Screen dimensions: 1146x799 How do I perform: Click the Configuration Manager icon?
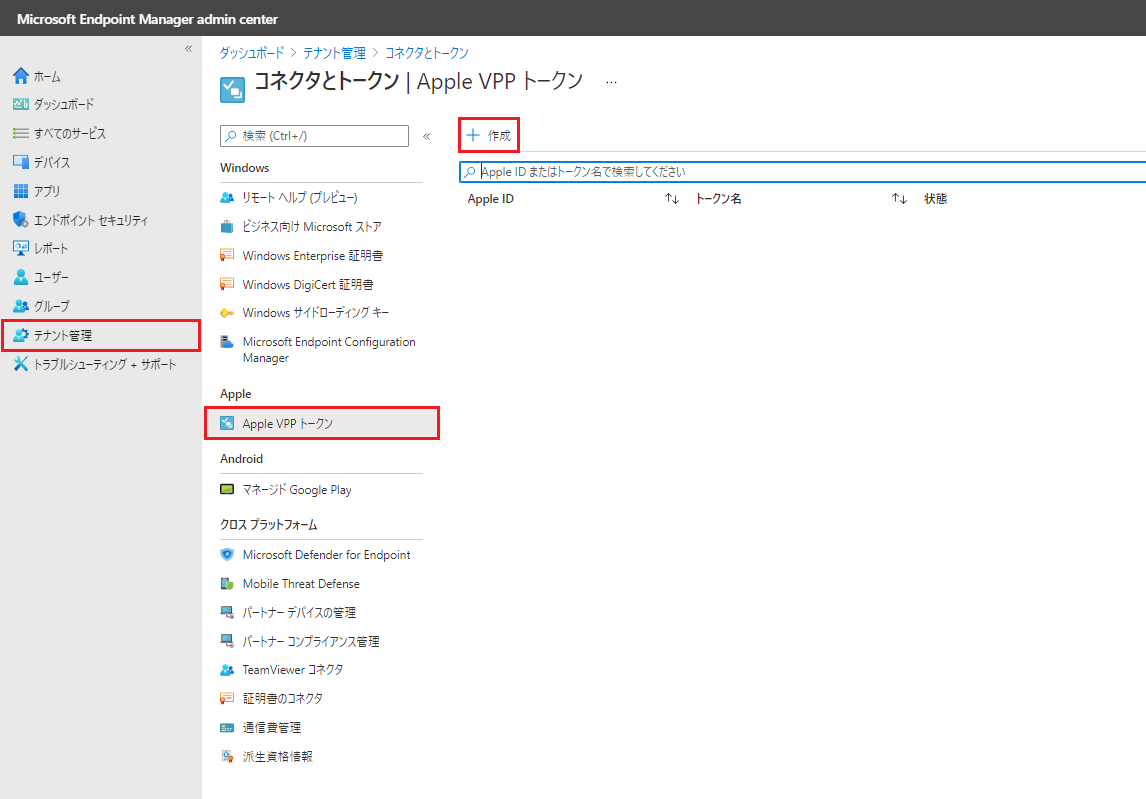pyautogui.click(x=227, y=341)
